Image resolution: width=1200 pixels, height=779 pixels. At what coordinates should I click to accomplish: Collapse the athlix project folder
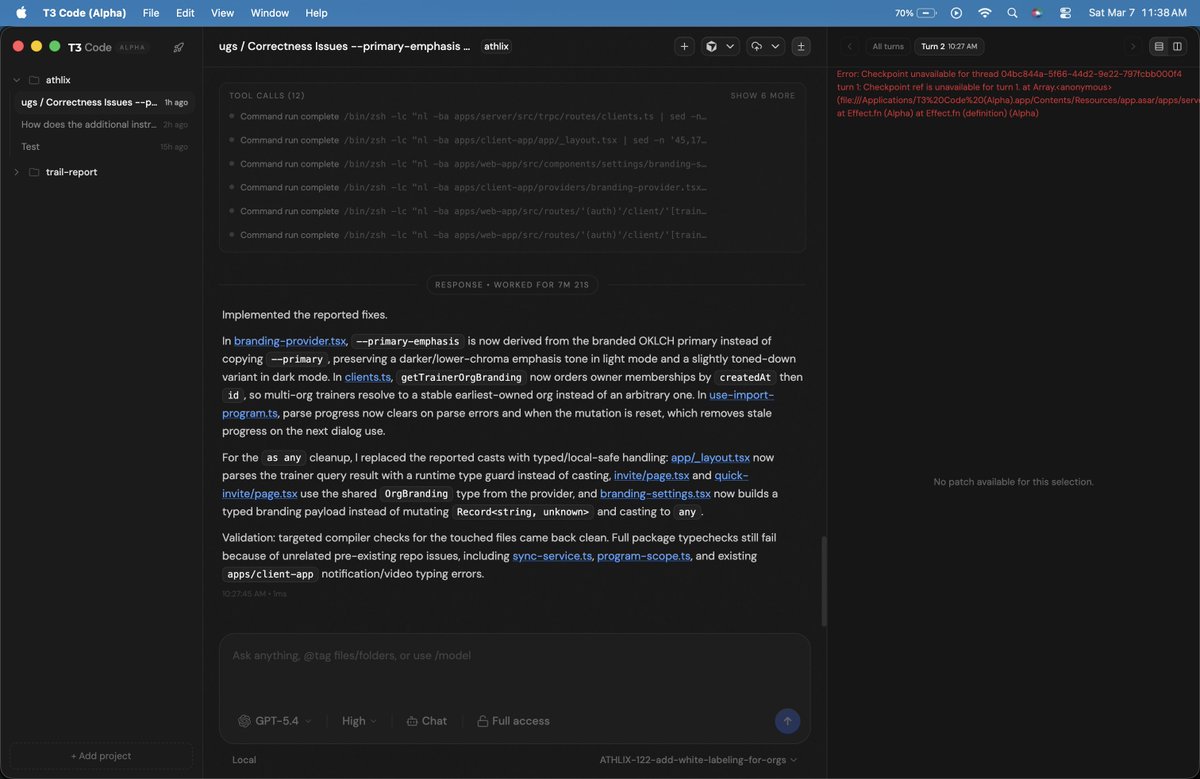pyautogui.click(x=16, y=80)
